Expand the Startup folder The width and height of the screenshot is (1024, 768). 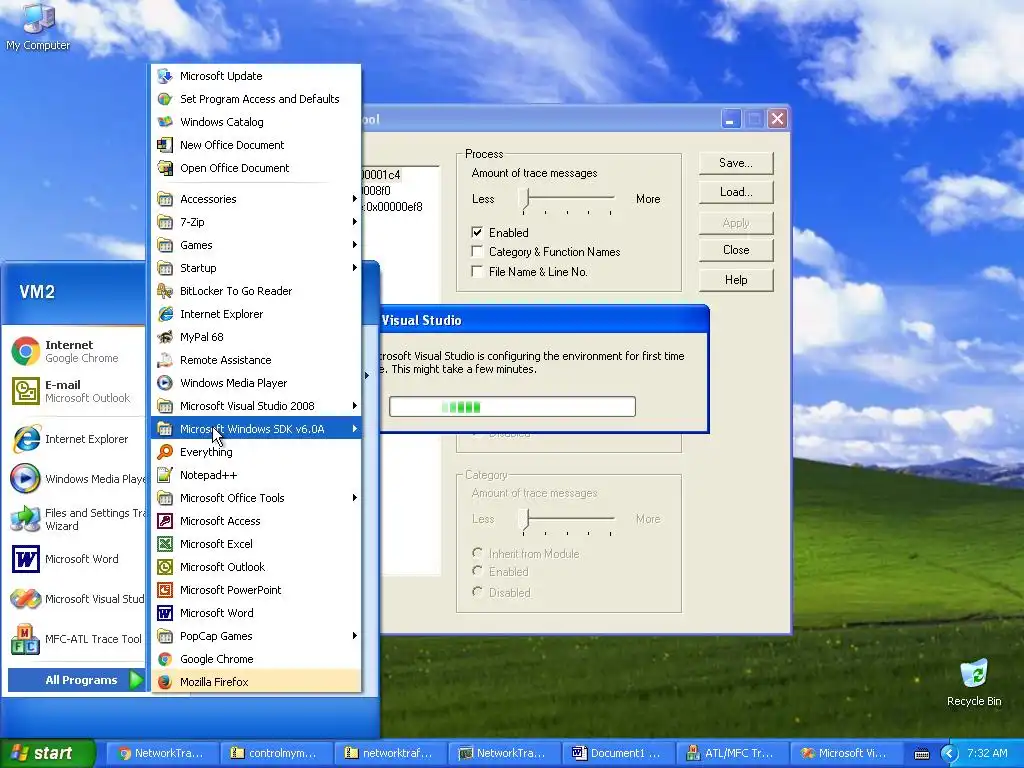[256, 268]
